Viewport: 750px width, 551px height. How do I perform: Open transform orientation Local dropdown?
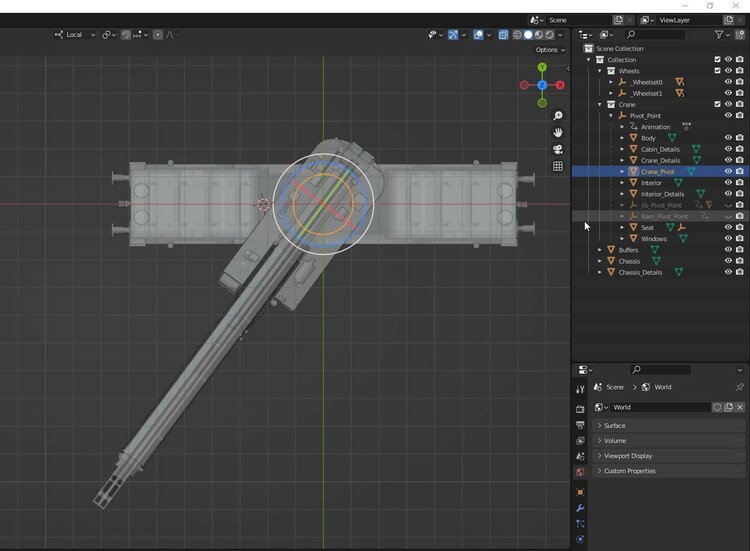[75, 35]
